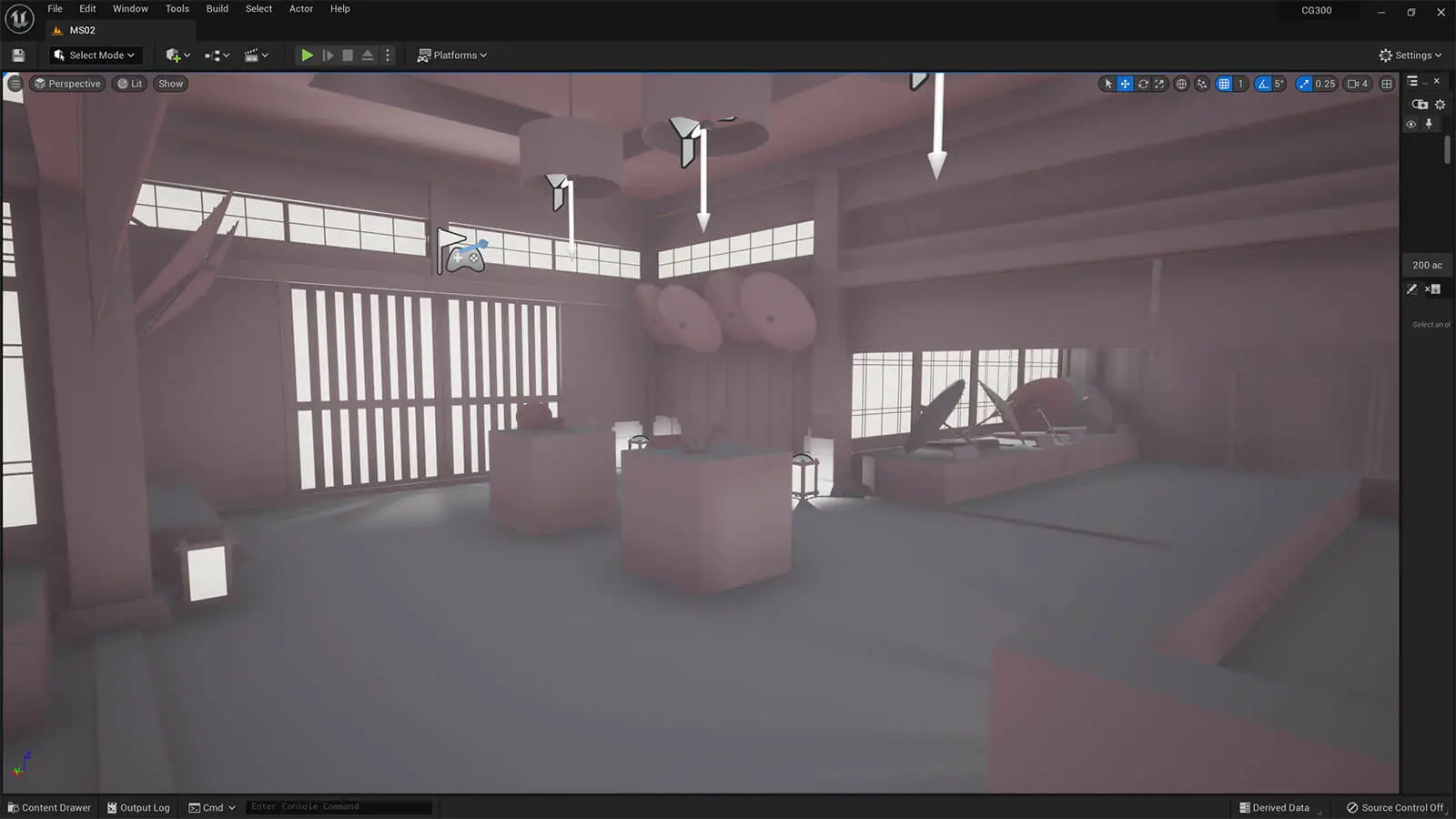Open the viewport options hamburger menu
The height and width of the screenshot is (819, 1456).
click(x=15, y=84)
